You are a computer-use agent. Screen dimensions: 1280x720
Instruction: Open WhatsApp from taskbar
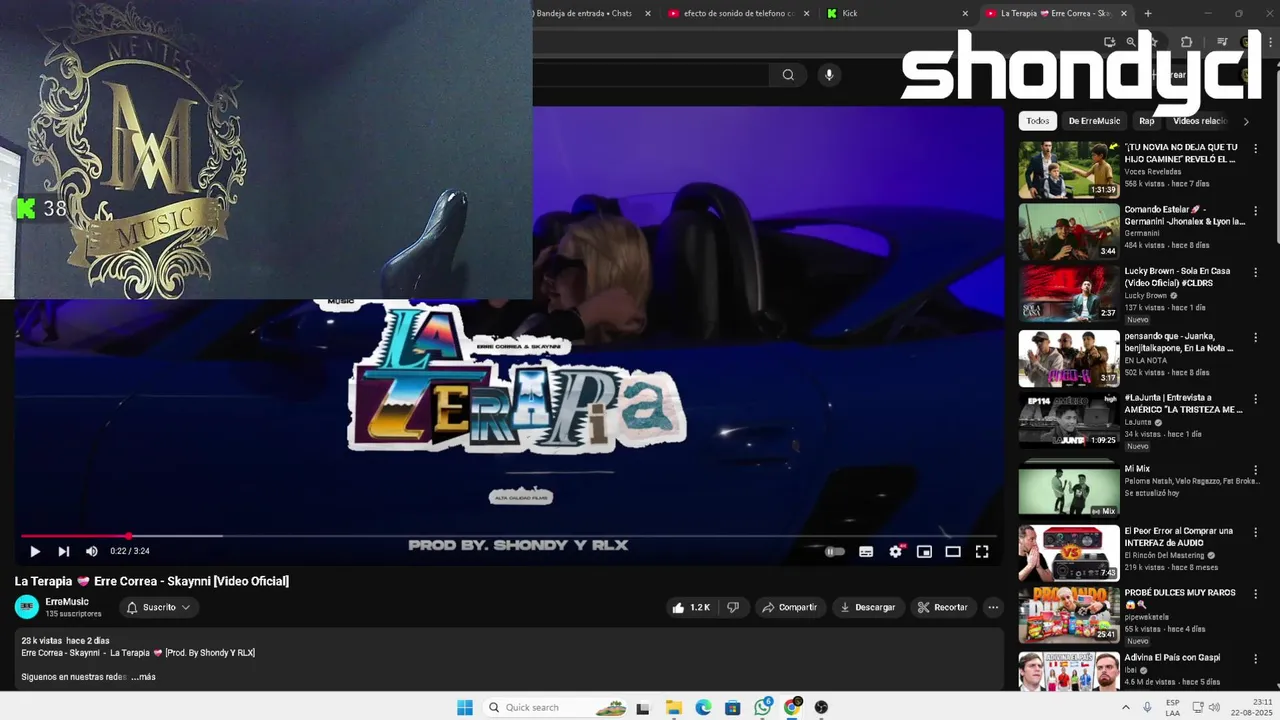point(763,707)
